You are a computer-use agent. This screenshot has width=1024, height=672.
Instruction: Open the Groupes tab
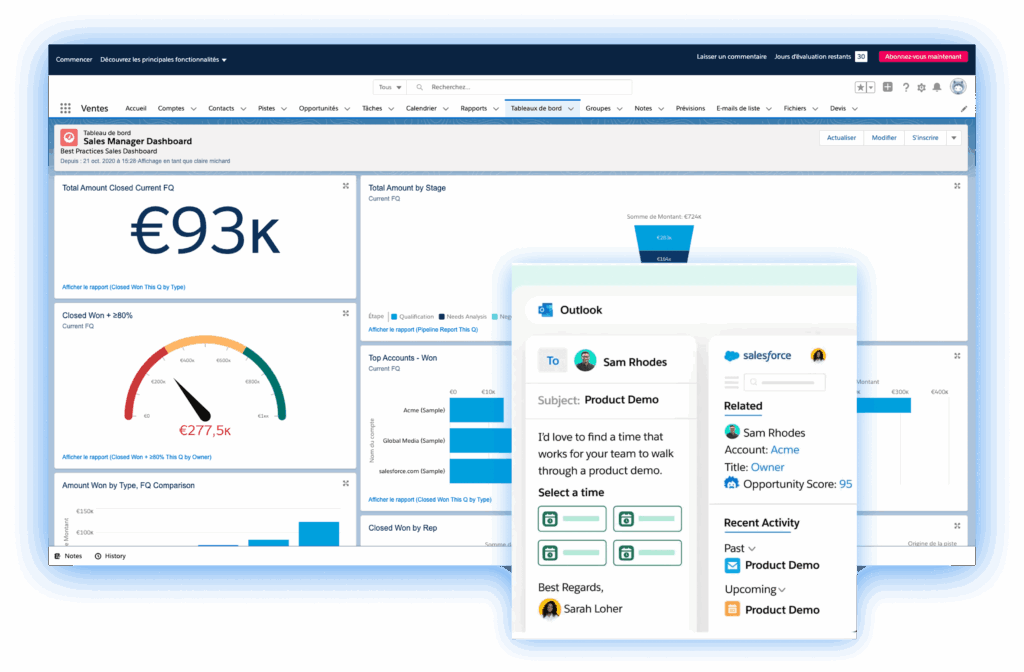click(598, 108)
